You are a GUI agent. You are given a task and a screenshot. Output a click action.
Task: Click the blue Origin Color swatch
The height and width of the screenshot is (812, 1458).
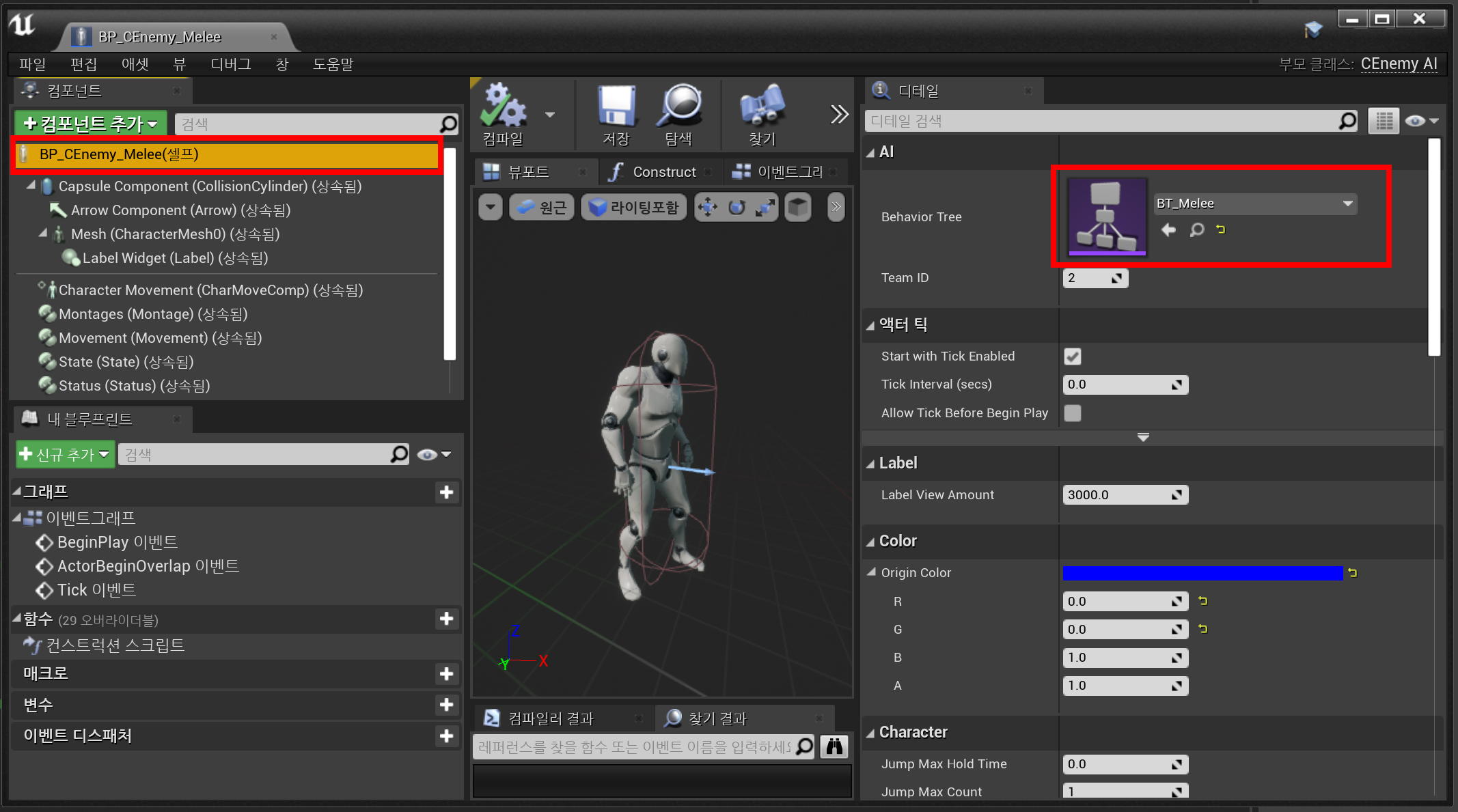tap(1202, 573)
